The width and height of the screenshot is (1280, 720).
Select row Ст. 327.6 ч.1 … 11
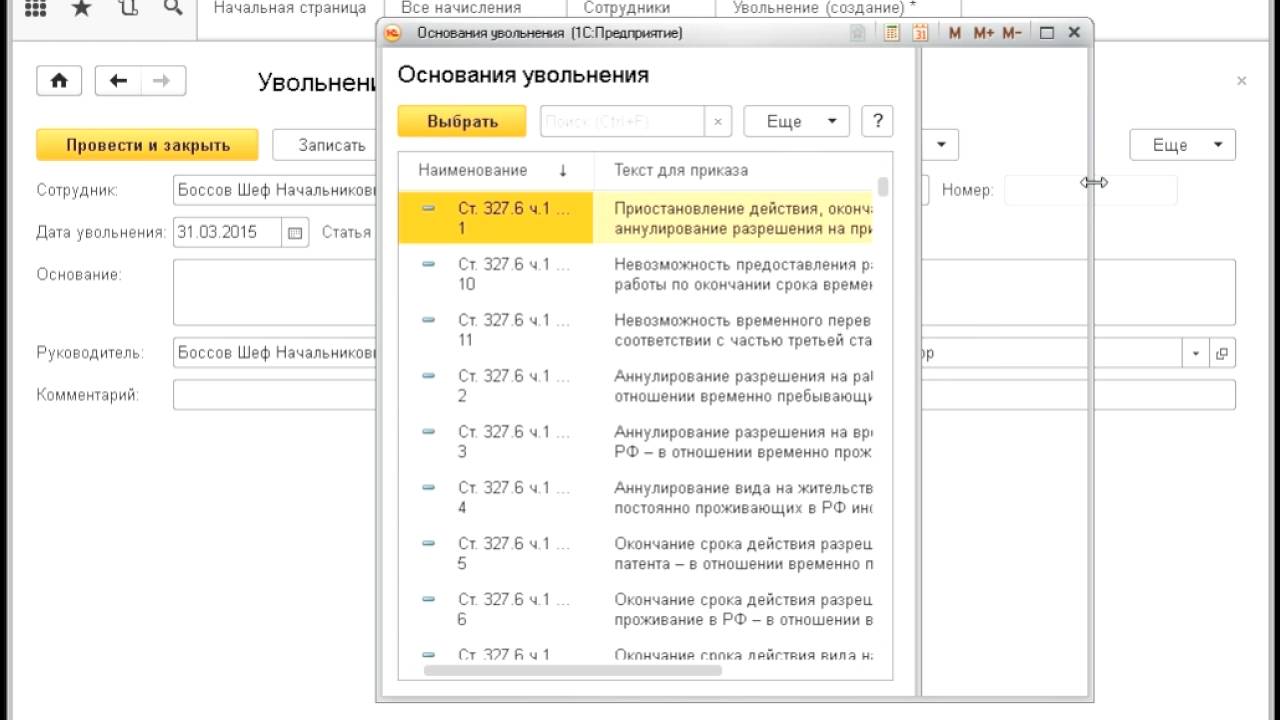[x=635, y=330]
